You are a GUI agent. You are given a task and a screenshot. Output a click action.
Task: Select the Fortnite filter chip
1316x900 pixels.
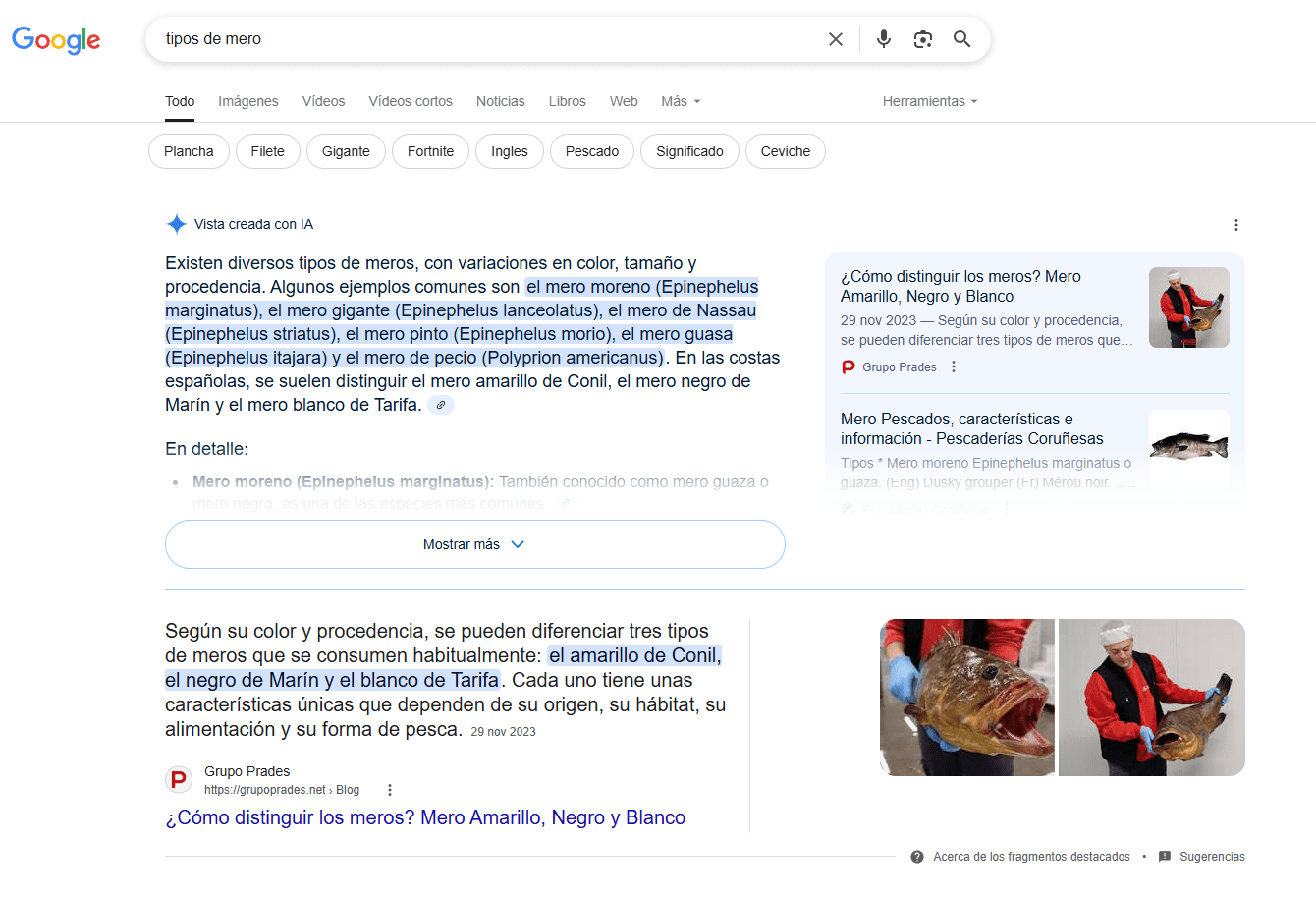point(431,151)
